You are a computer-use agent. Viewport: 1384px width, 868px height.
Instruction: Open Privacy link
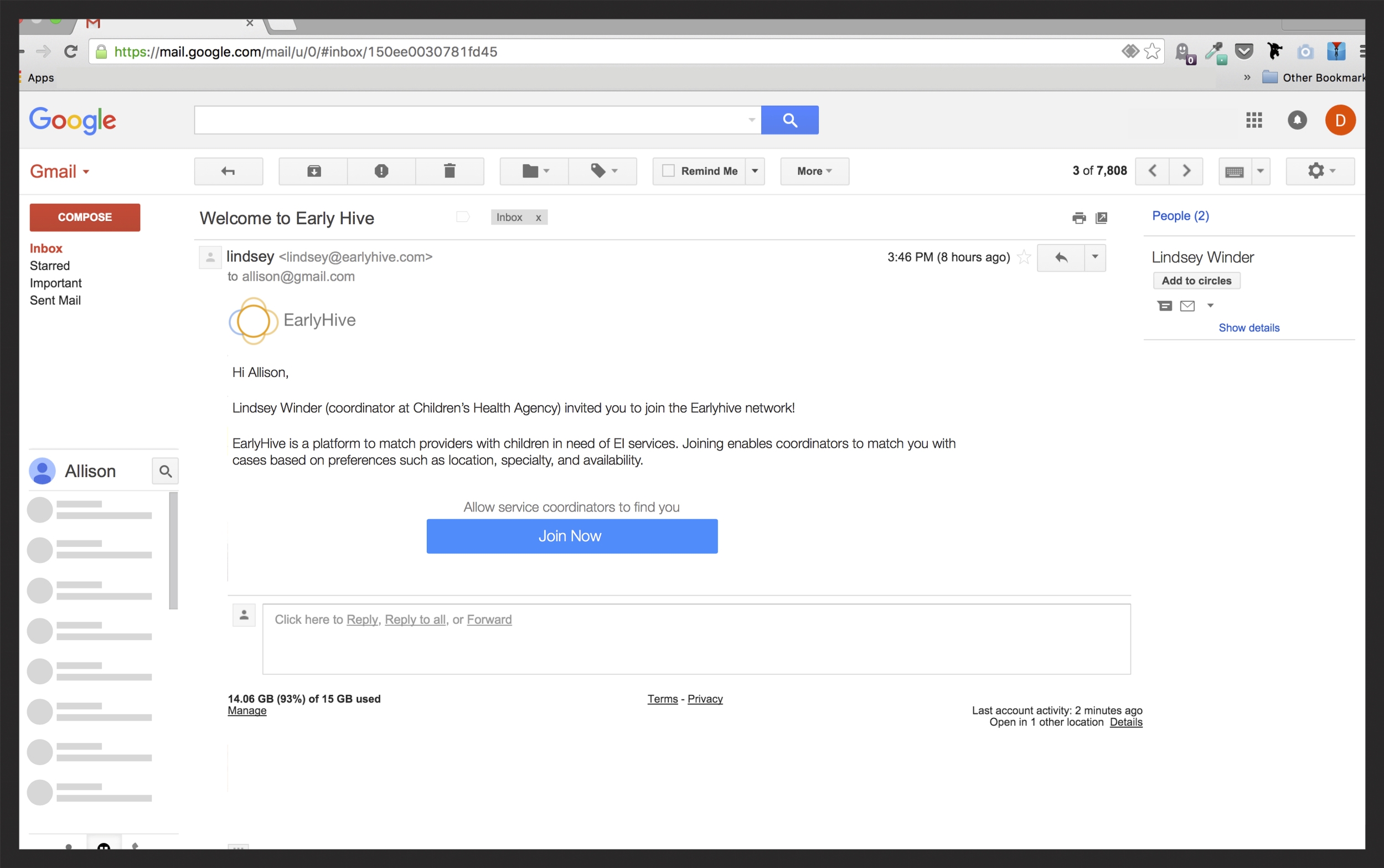705,699
